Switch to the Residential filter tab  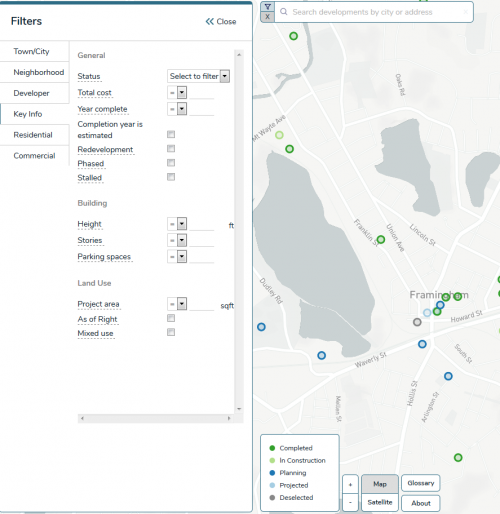click(34, 135)
